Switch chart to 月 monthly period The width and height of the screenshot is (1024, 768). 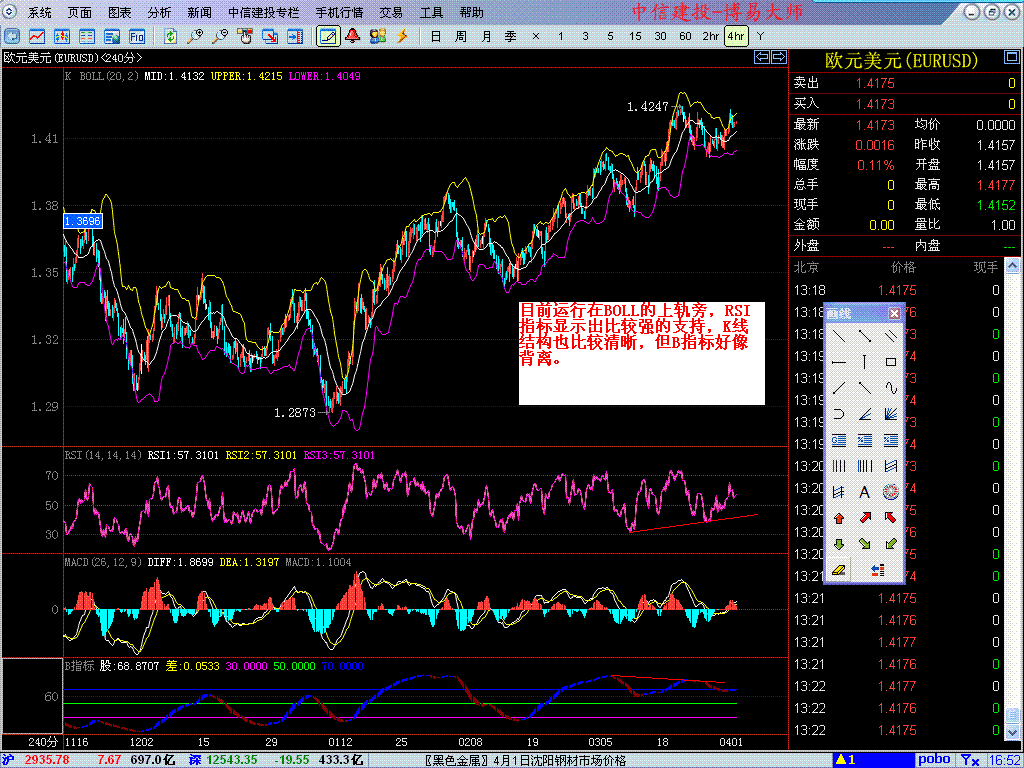486,36
